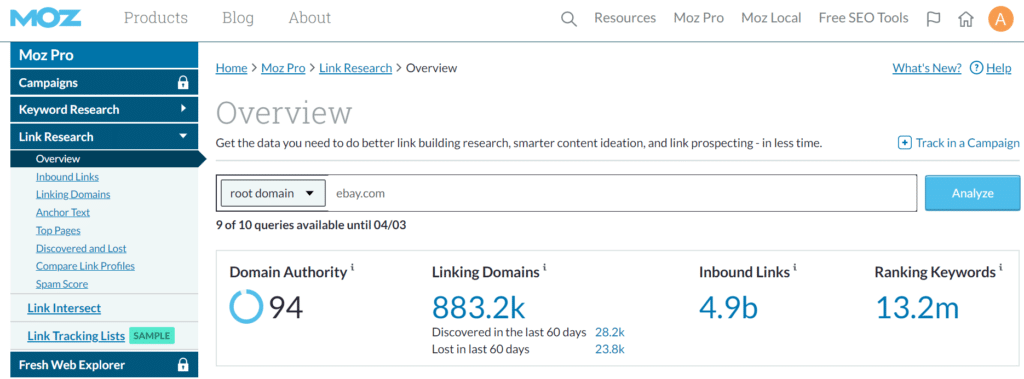Open Spam Score in the sidebar

(62, 284)
